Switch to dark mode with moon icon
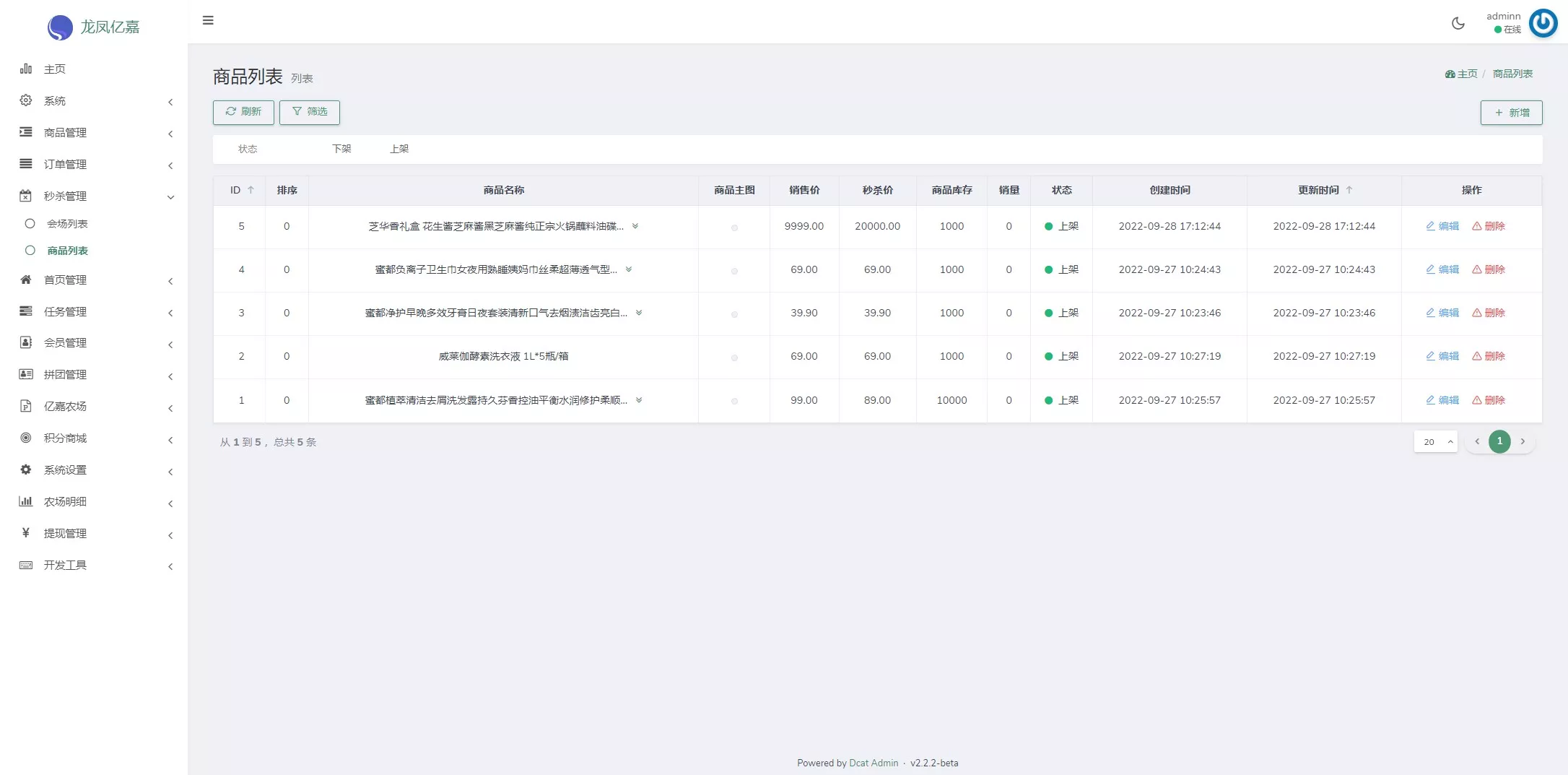This screenshot has width=1568, height=775. (1458, 23)
